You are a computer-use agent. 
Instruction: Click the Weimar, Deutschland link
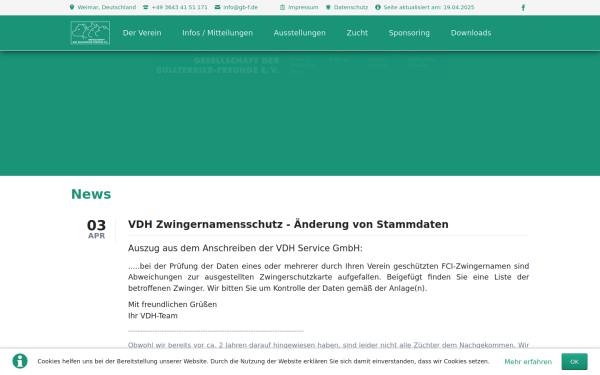click(107, 7)
